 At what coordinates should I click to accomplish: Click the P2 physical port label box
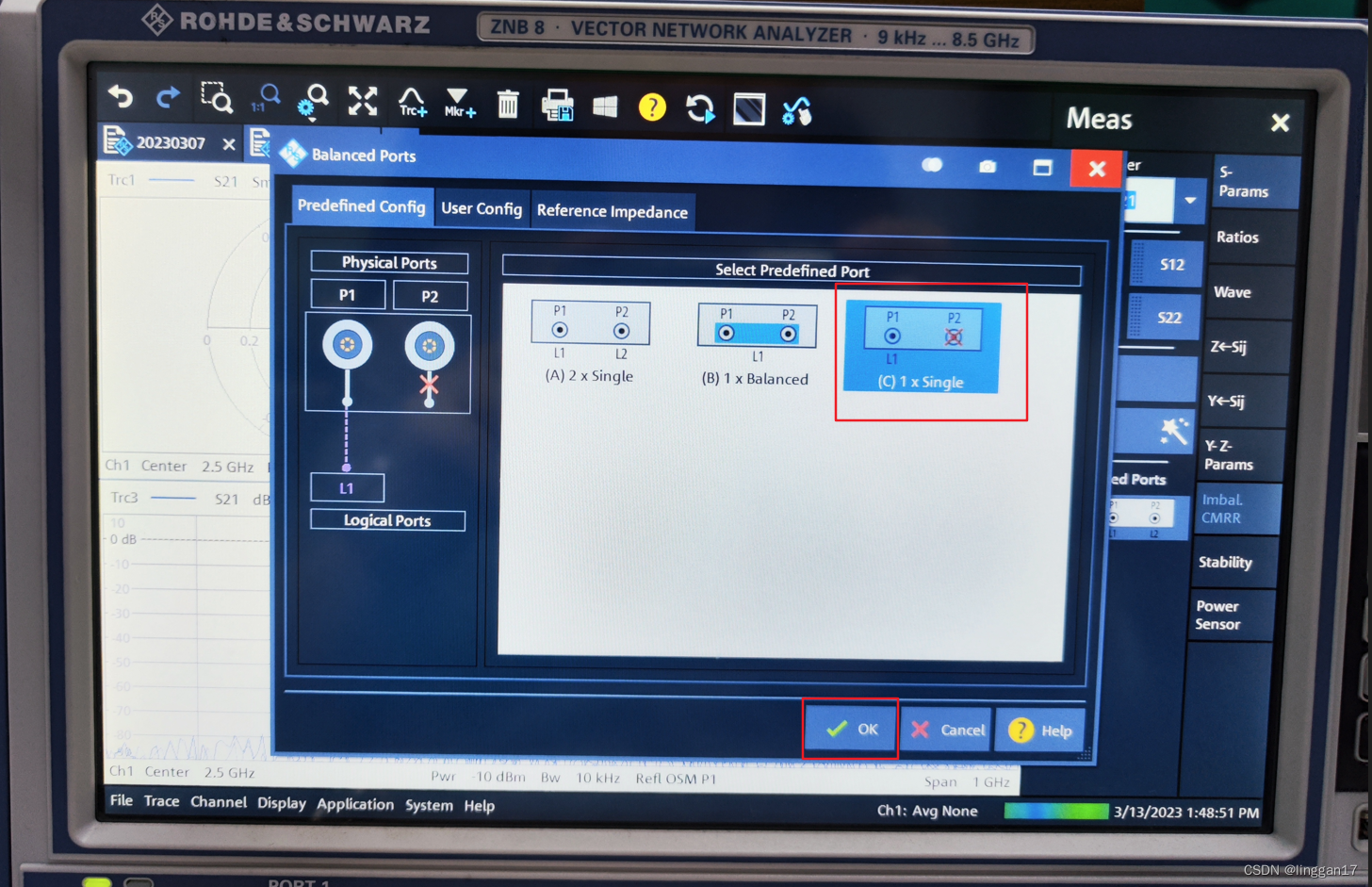point(430,296)
